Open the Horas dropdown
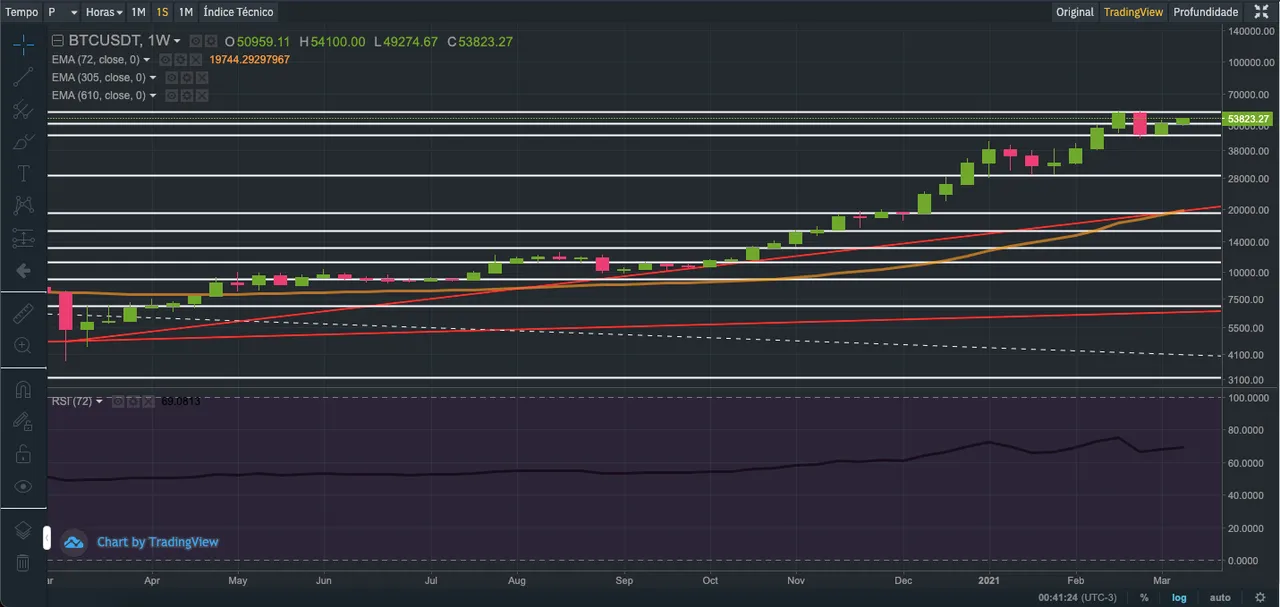The height and width of the screenshot is (607, 1280). pos(104,12)
